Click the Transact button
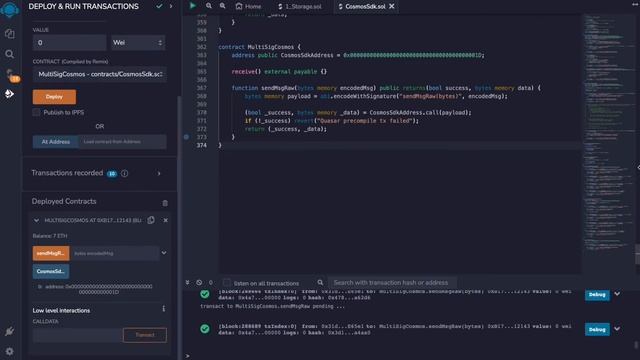The height and width of the screenshot is (360, 640). [x=144, y=335]
